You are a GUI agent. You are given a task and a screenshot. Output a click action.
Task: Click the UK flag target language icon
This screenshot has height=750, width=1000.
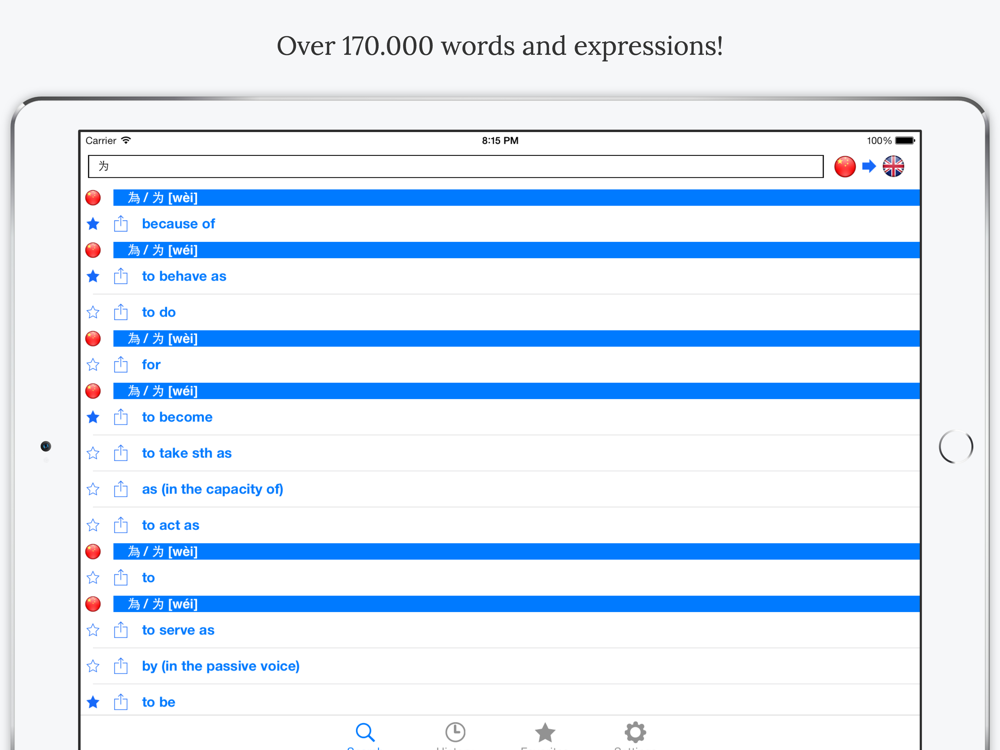click(x=893, y=166)
